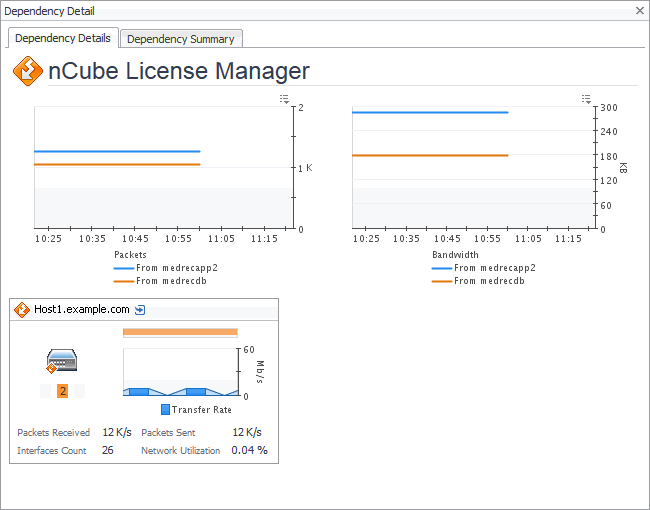The width and height of the screenshot is (650, 510).
Task: Click the orange utilization bar above the chart
Action: coord(180,332)
